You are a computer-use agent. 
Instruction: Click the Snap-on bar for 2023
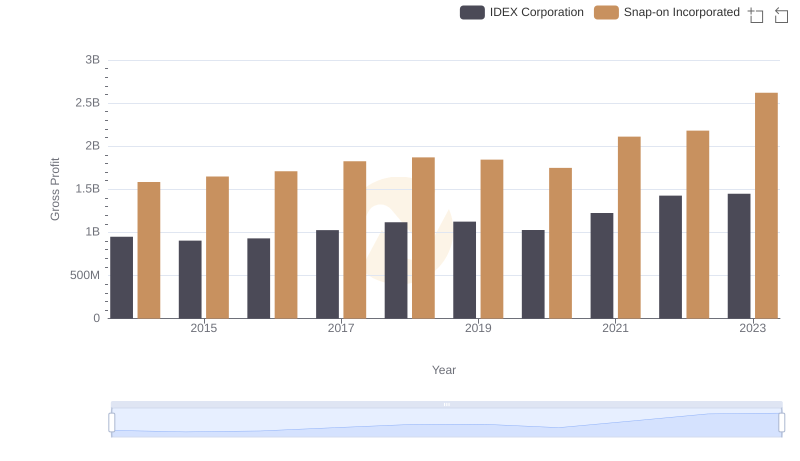click(766, 206)
